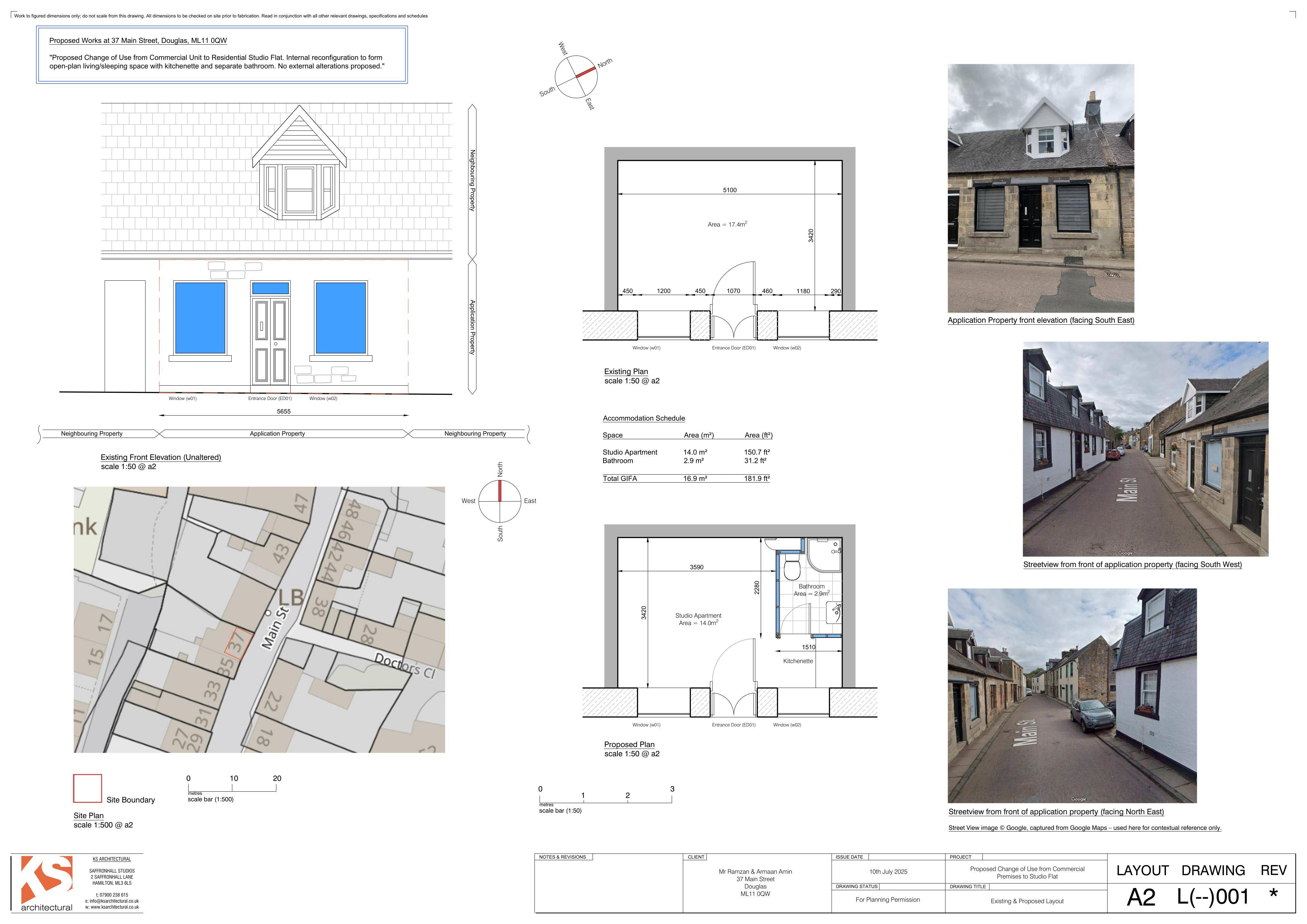The image size is (1307, 924).
Task: Select the toilet symbol in the proposed bathroom
Action: pos(792,567)
